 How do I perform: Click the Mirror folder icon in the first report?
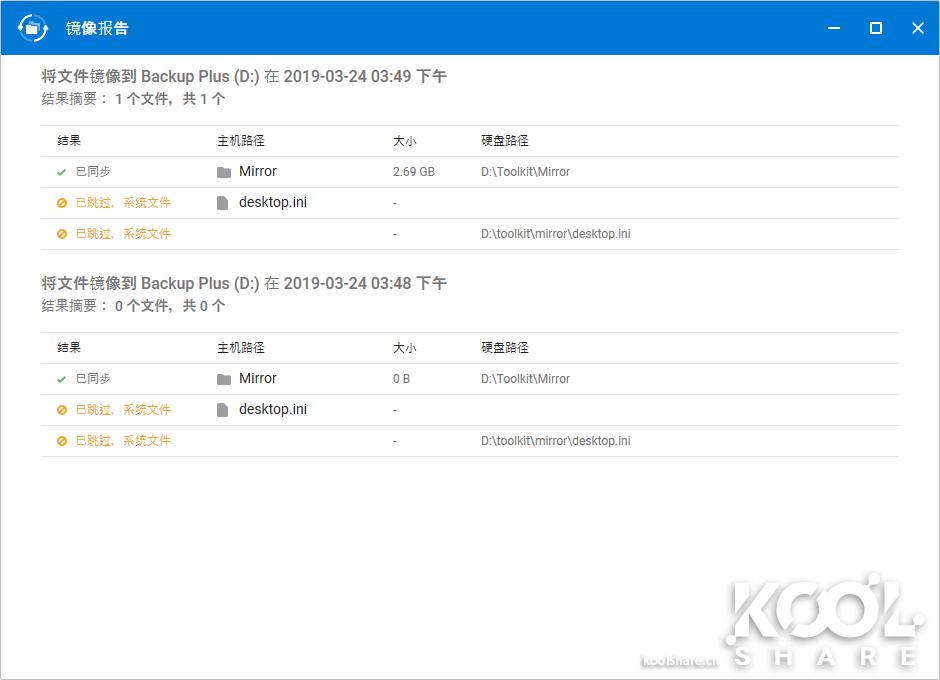pyautogui.click(x=222, y=171)
